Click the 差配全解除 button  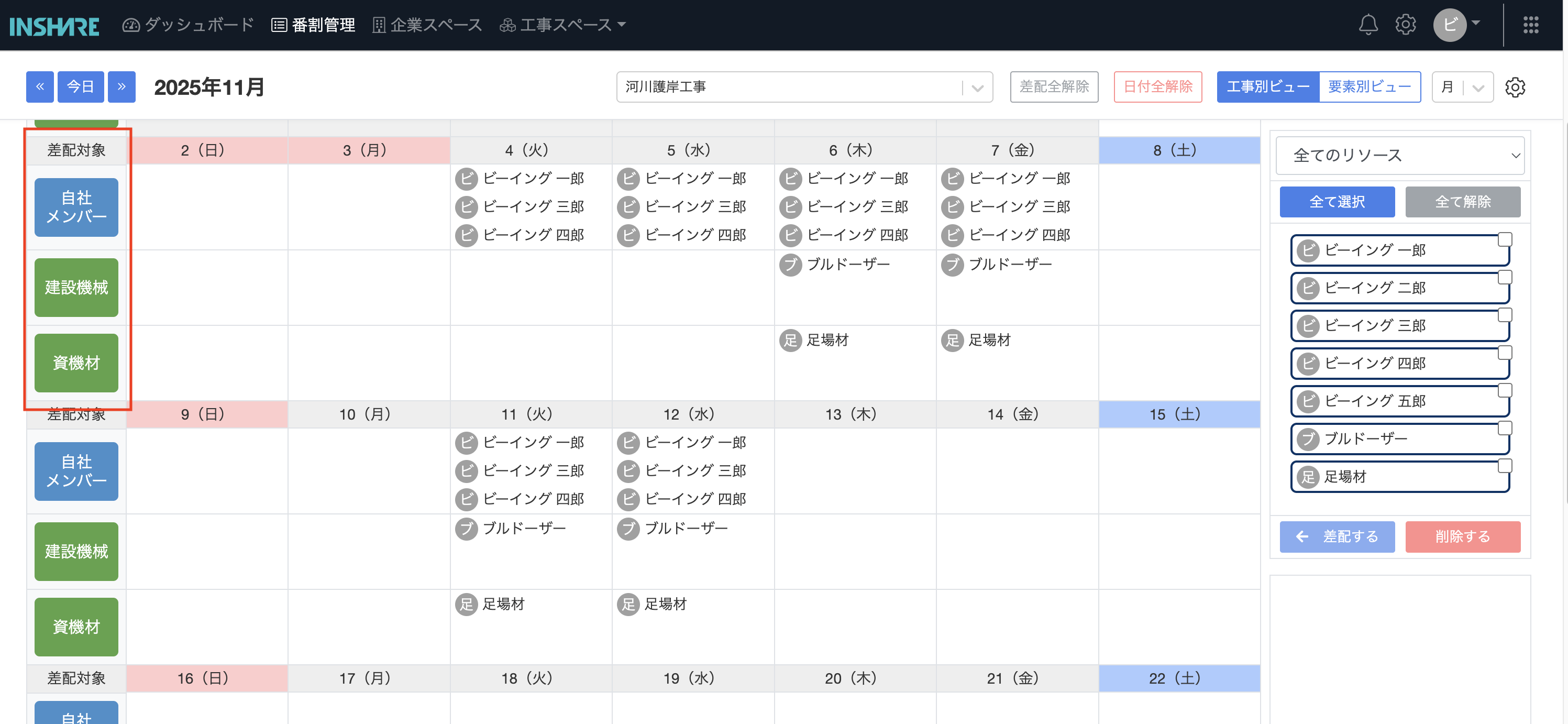1054,87
